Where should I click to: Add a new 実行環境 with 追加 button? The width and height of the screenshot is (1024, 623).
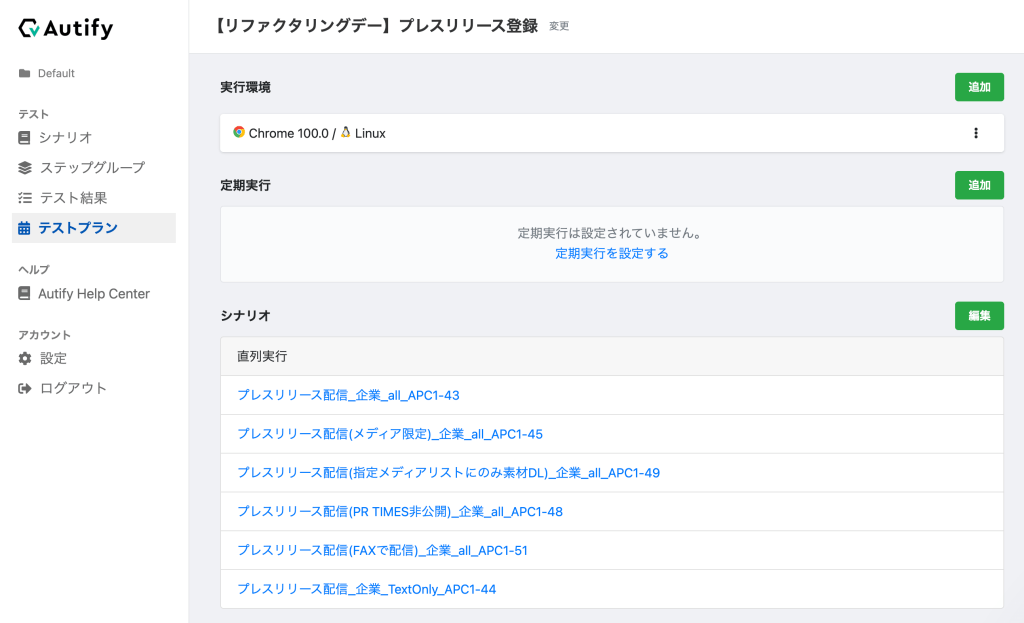[x=979, y=87]
